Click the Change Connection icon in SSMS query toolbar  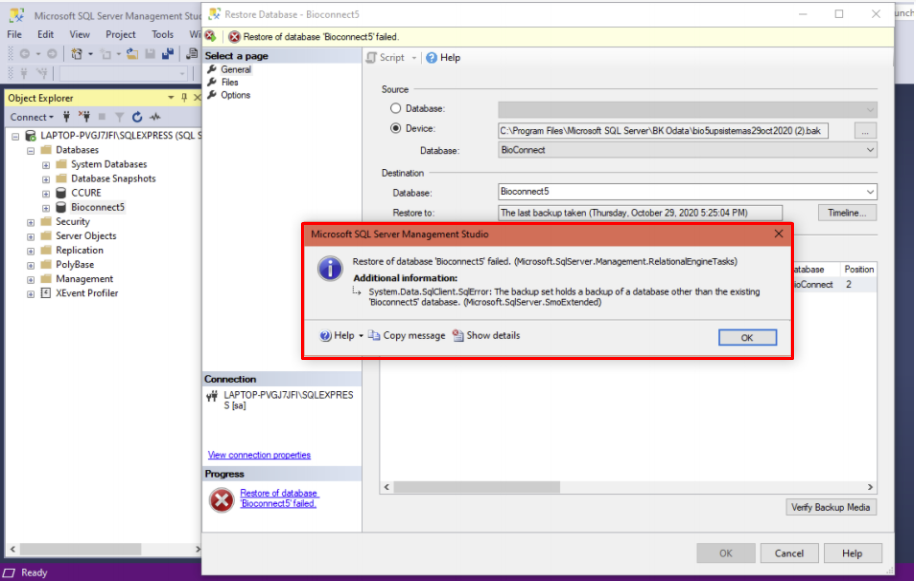pos(41,73)
